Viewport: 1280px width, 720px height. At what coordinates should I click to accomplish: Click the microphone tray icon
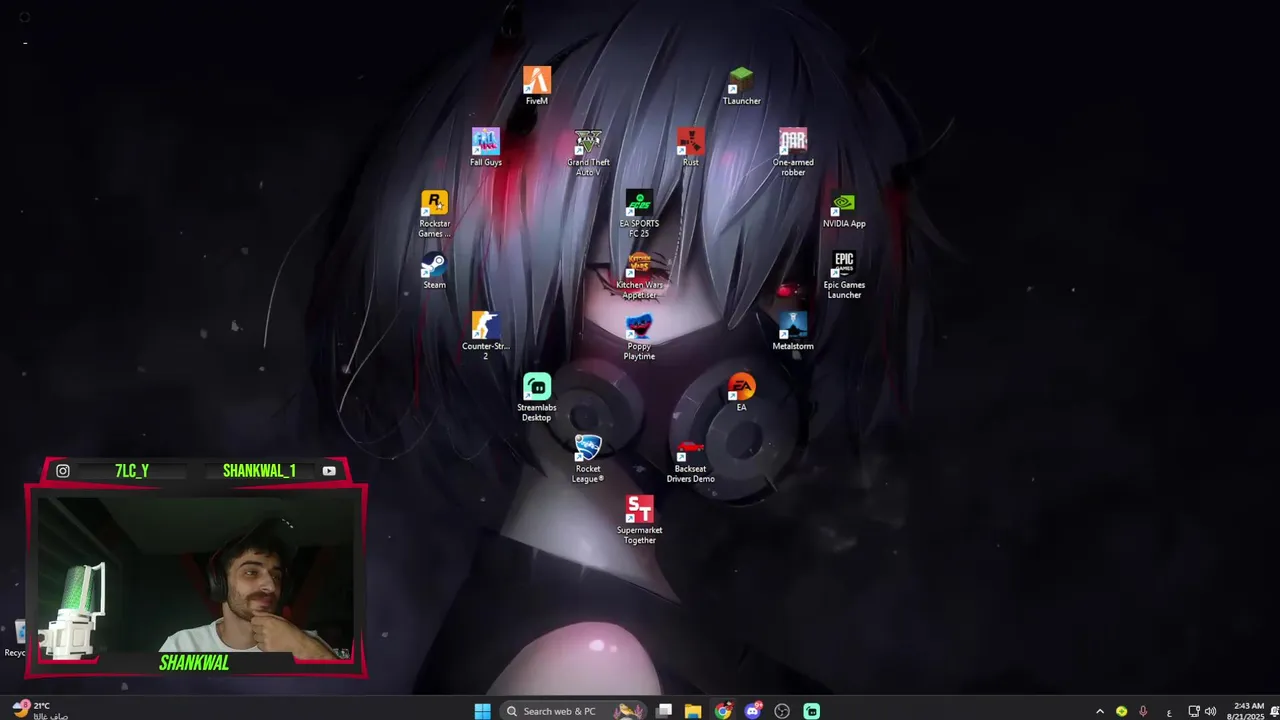[x=1143, y=711]
